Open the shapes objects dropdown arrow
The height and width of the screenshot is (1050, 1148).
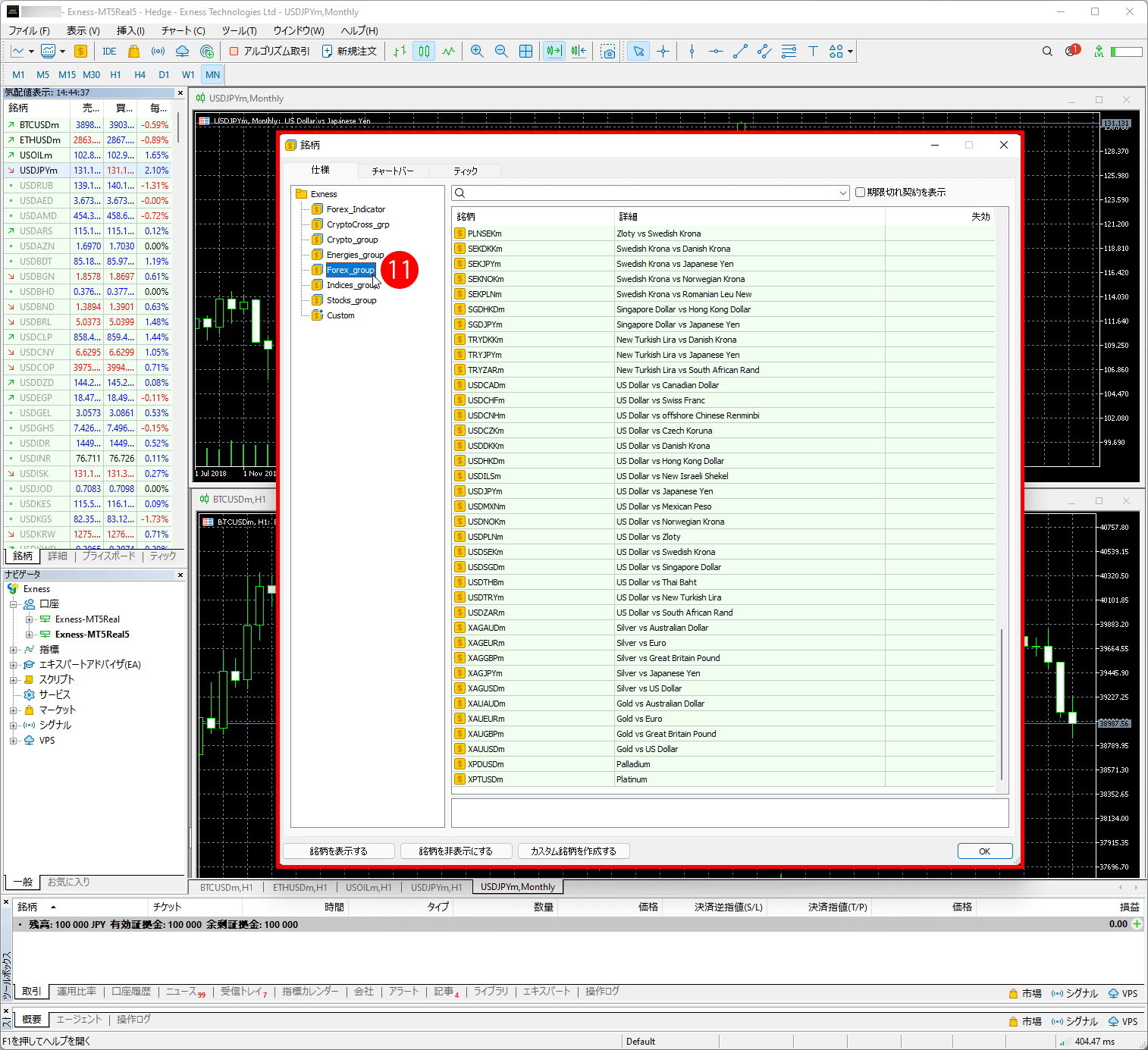851,52
